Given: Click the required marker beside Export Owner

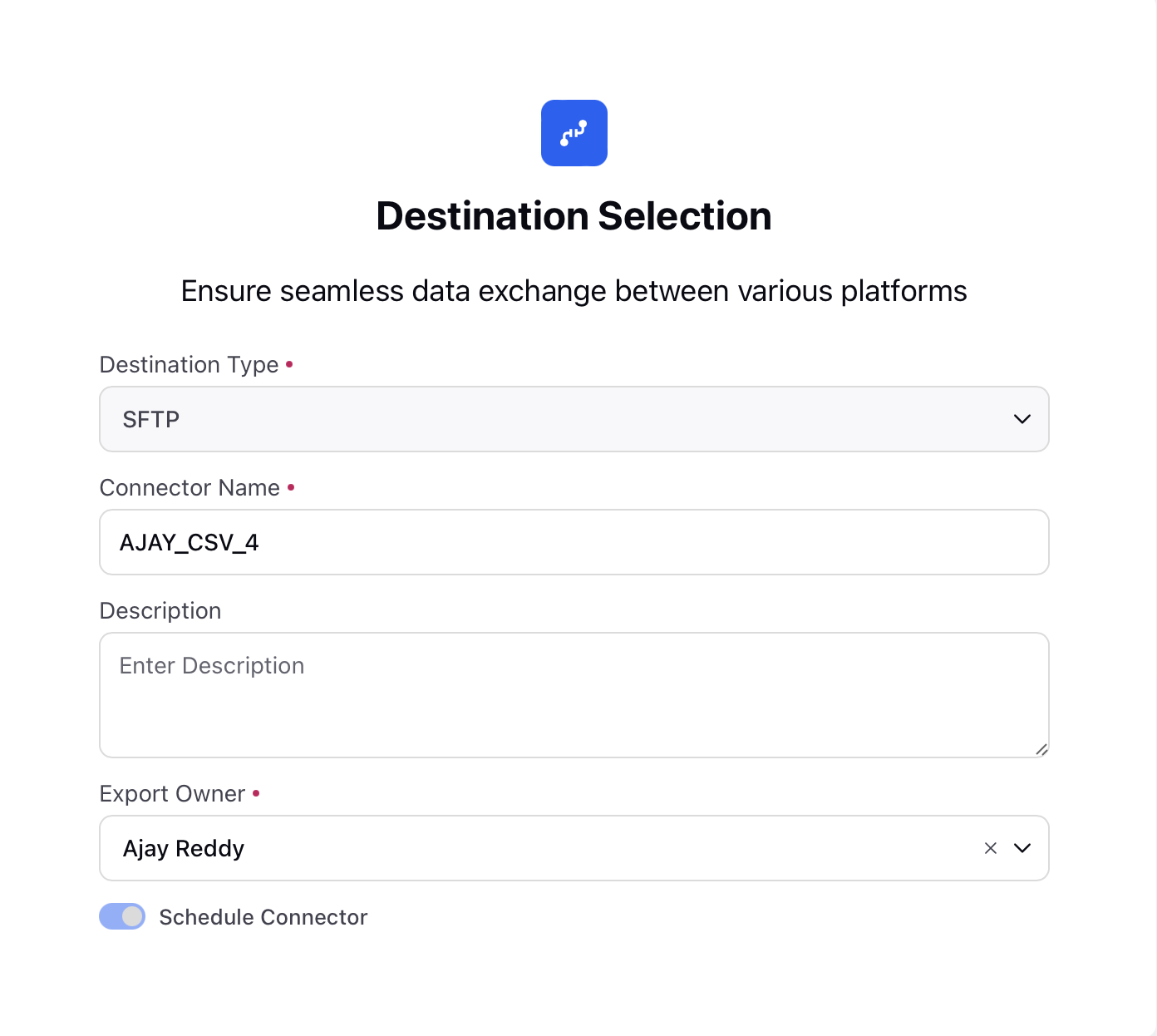Looking at the screenshot, I should (x=256, y=793).
